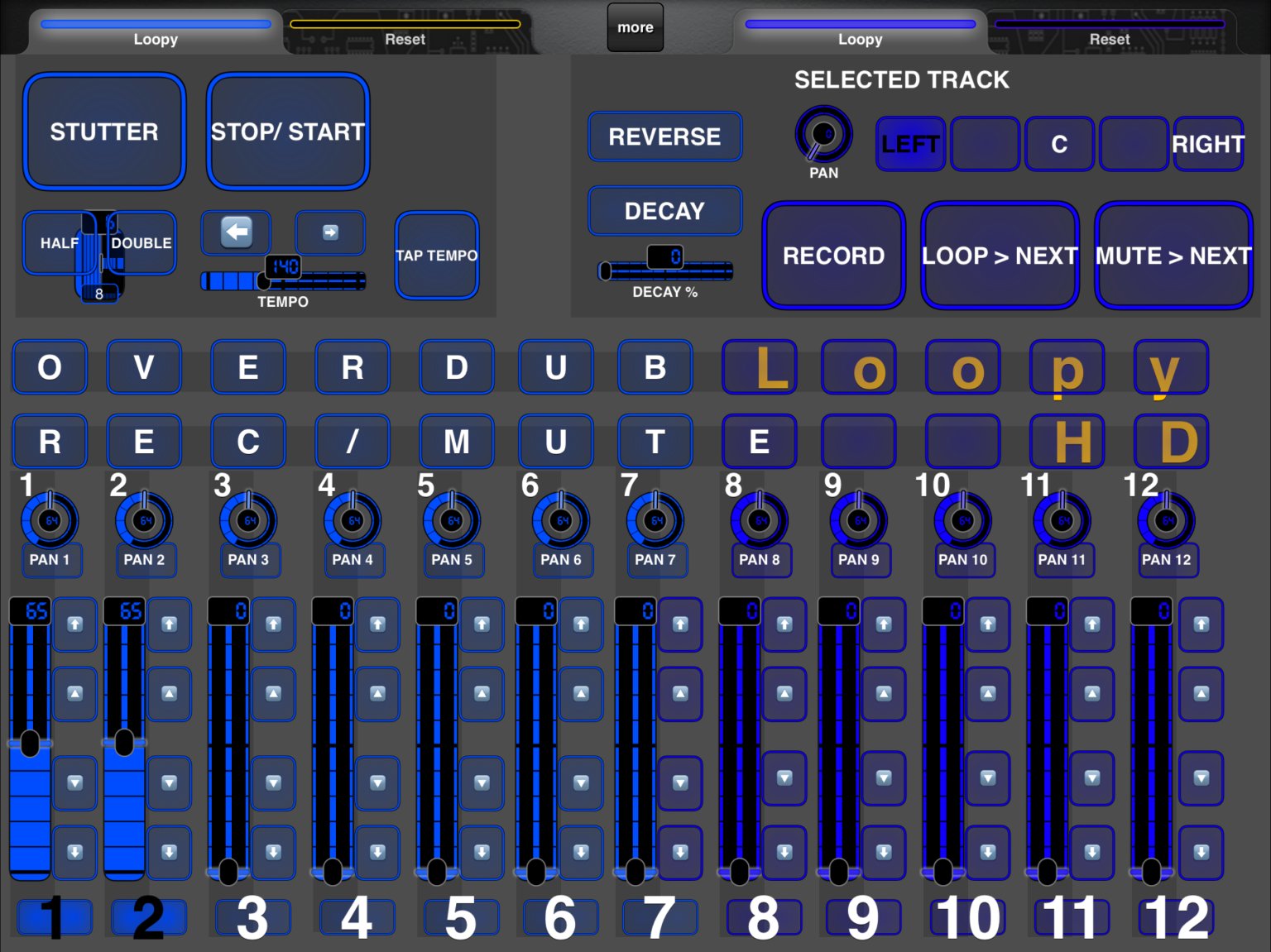Set track 5 volume to minimum arrow

point(482,852)
